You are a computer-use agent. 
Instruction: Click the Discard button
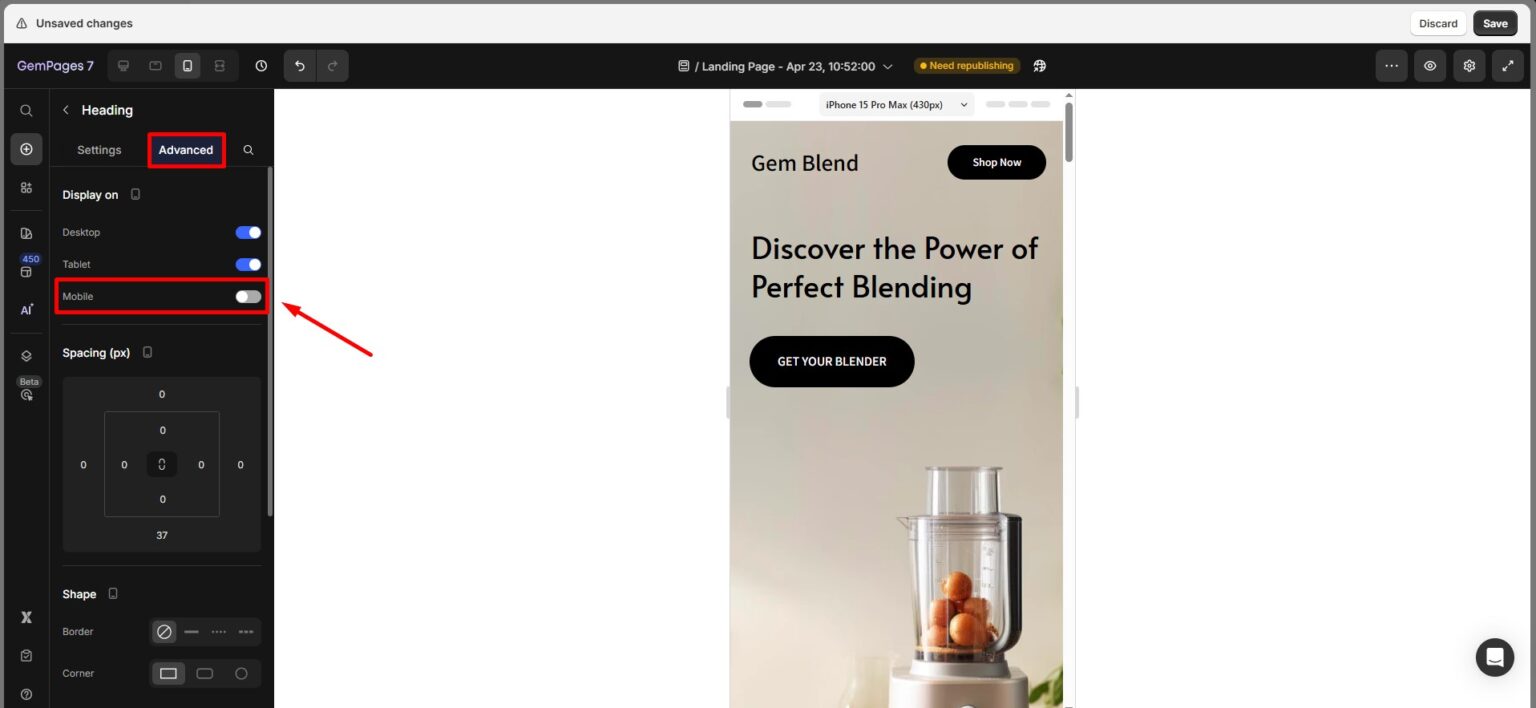click(x=1438, y=23)
